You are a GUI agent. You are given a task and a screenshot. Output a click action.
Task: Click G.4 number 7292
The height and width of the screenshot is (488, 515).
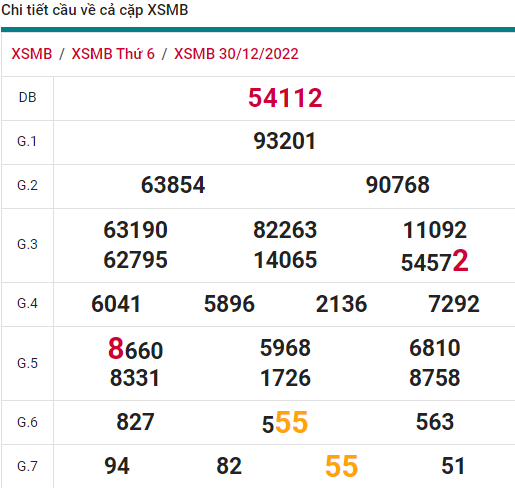(454, 304)
